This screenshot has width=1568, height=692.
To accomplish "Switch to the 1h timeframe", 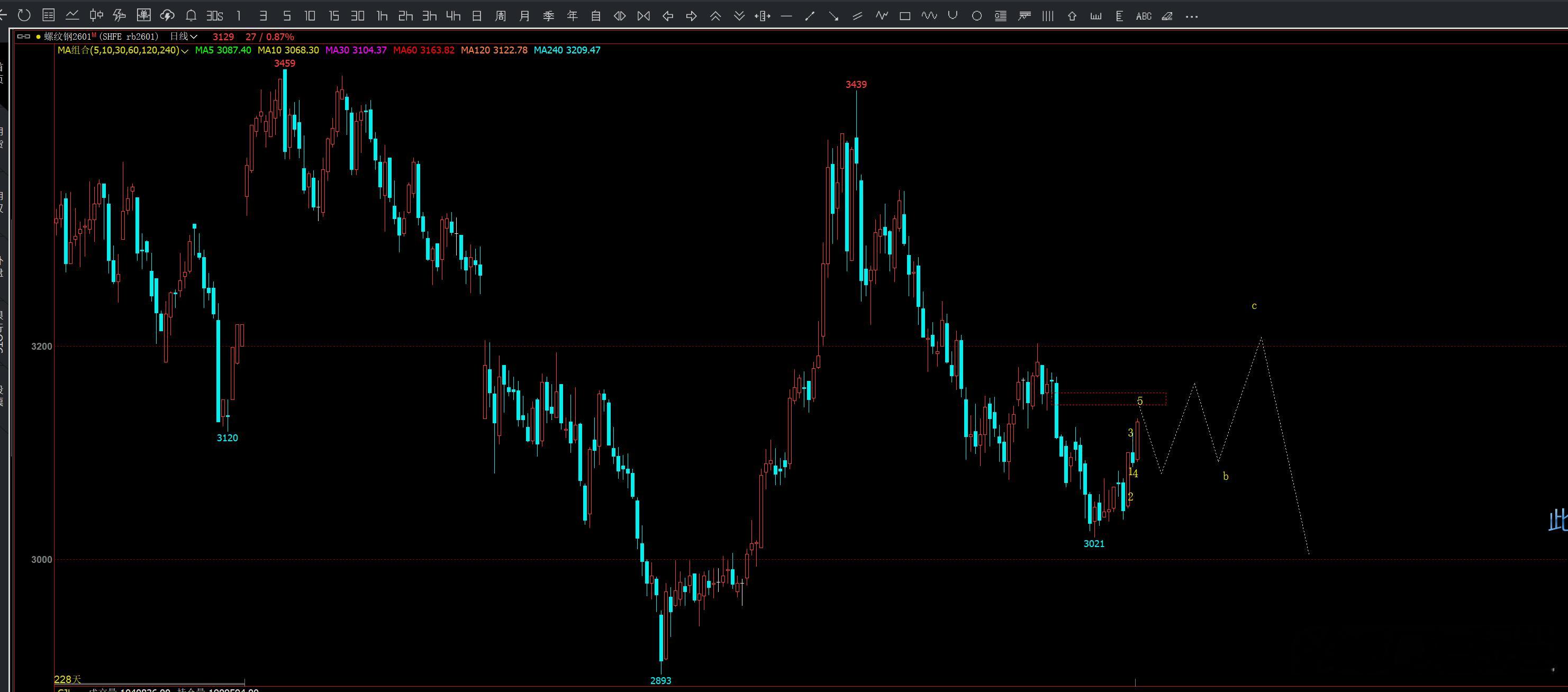I will 382,16.
